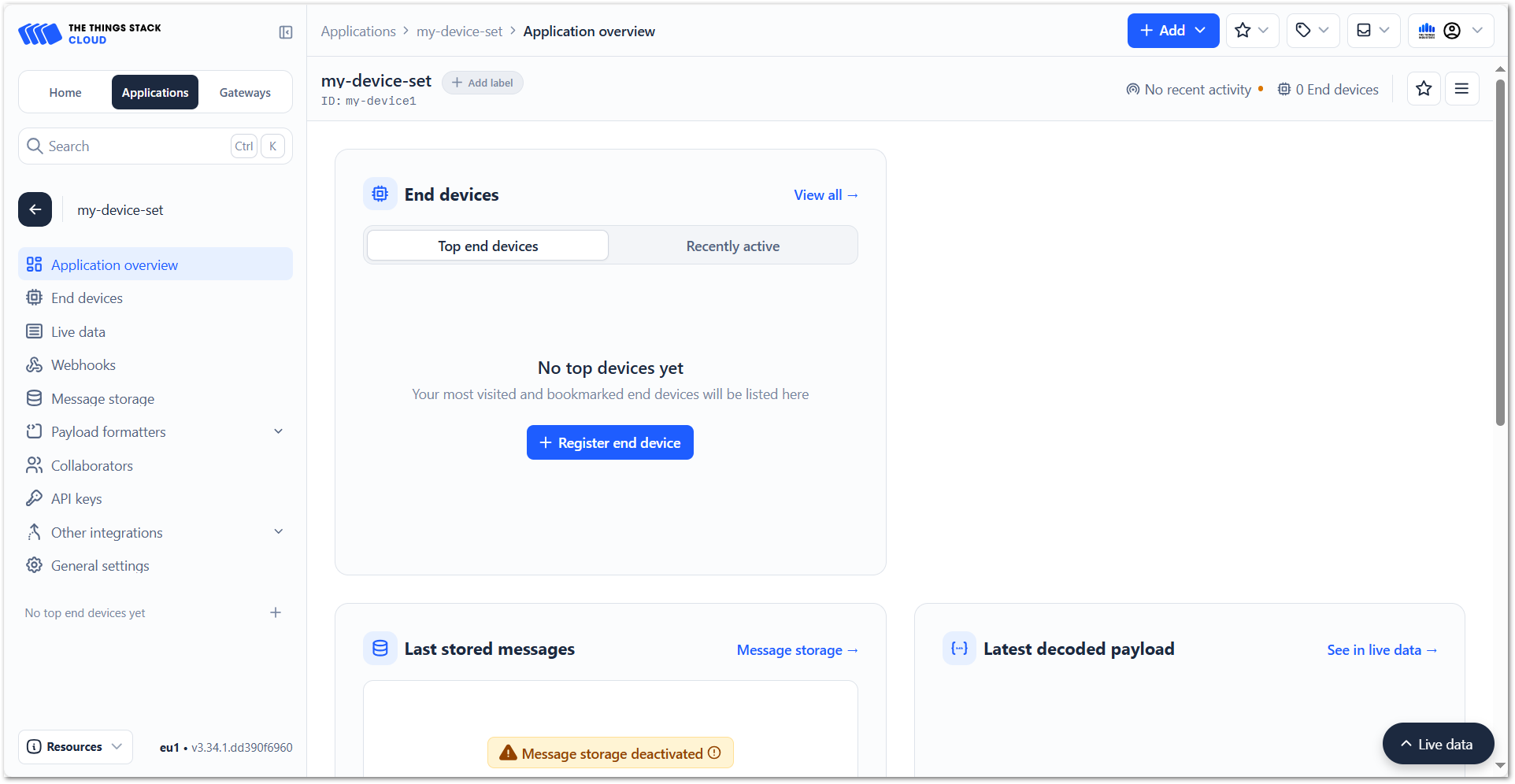Bookmark this application with the star button
This screenshot has height=784, width=1515.
[x=1423, y=89]
